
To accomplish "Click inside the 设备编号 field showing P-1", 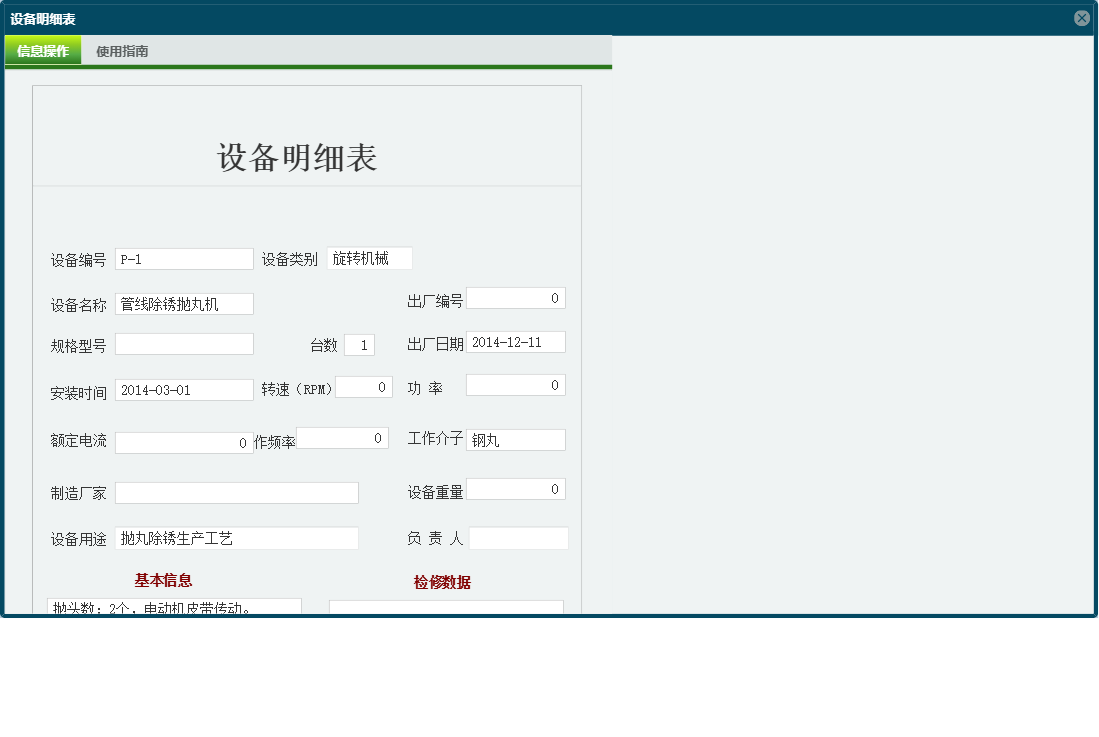I will point(184,258).
